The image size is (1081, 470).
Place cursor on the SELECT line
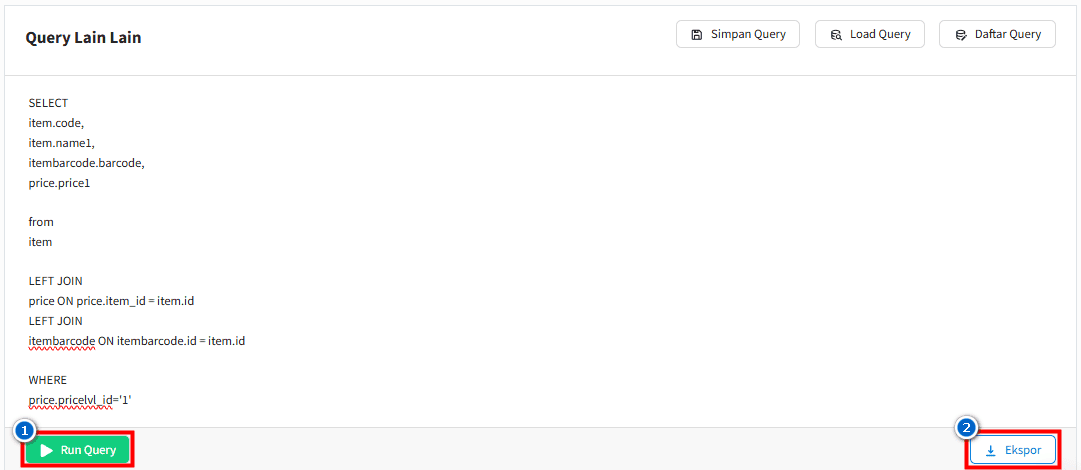(x=48, y=103)
